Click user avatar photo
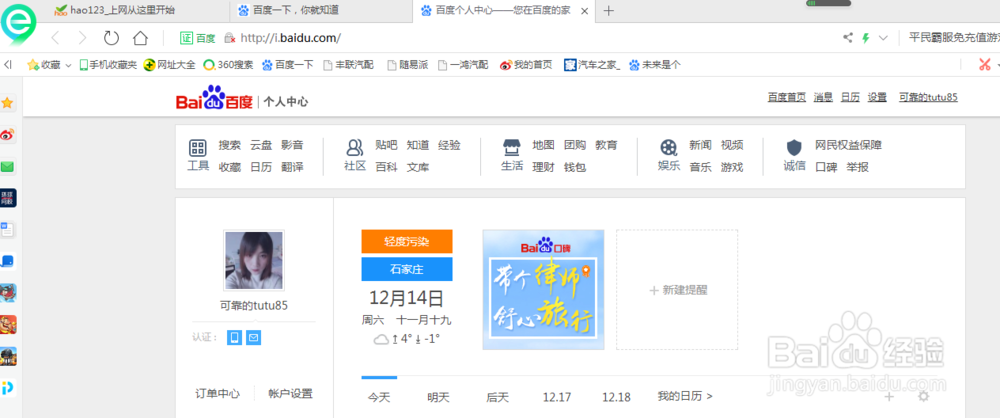 tap(254, 260)
